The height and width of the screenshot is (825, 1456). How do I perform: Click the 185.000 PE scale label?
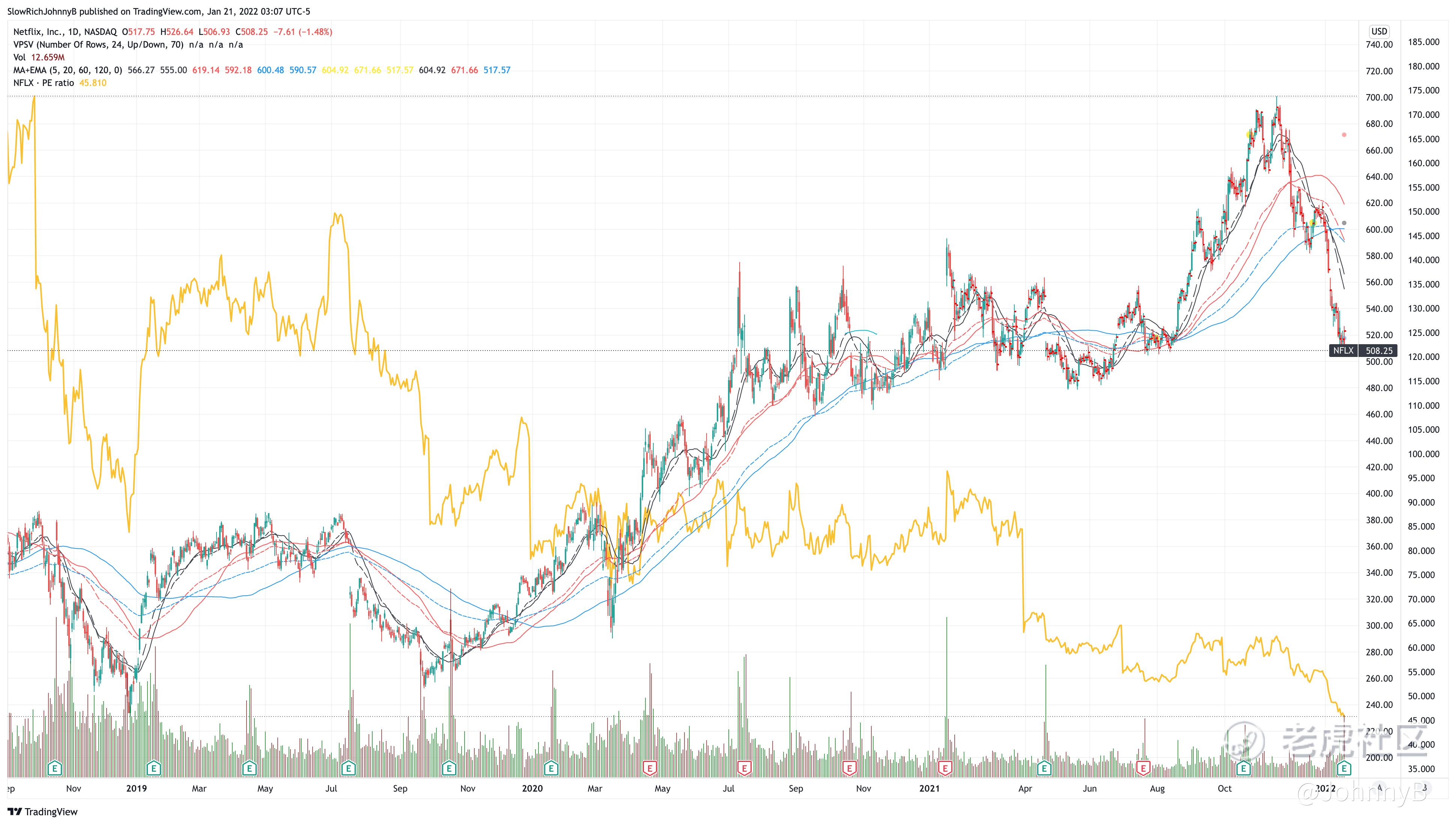[1423, 42]
